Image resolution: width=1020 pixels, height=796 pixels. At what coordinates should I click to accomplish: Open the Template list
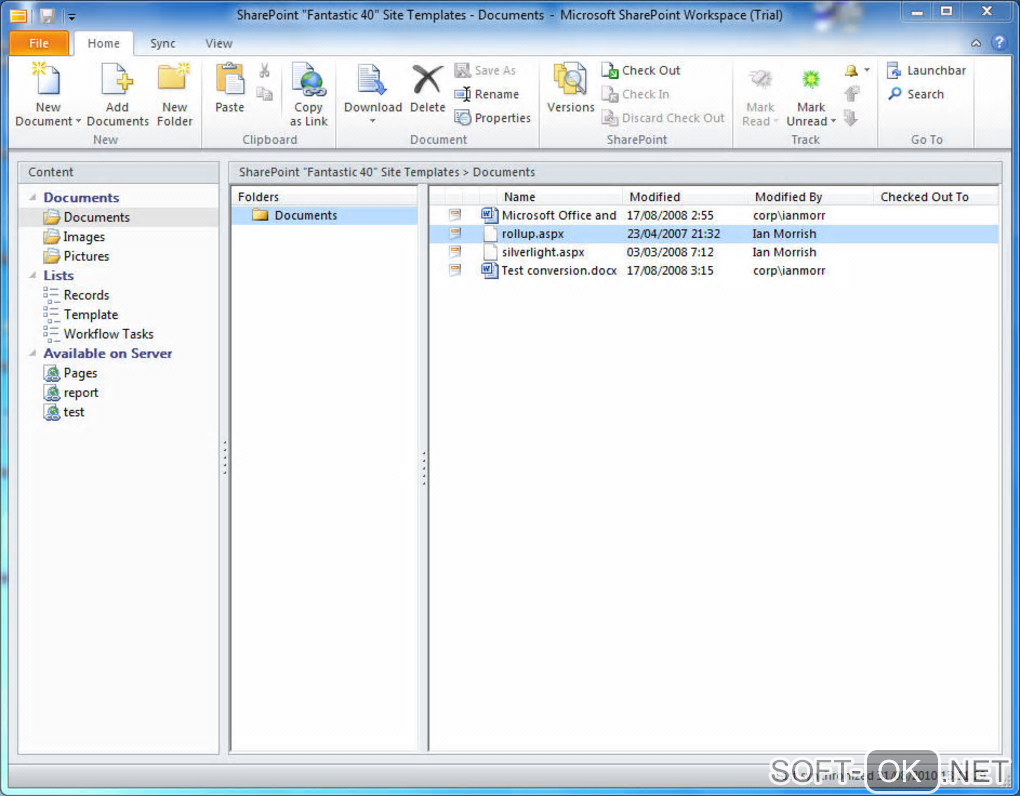(x=81, y=315)
